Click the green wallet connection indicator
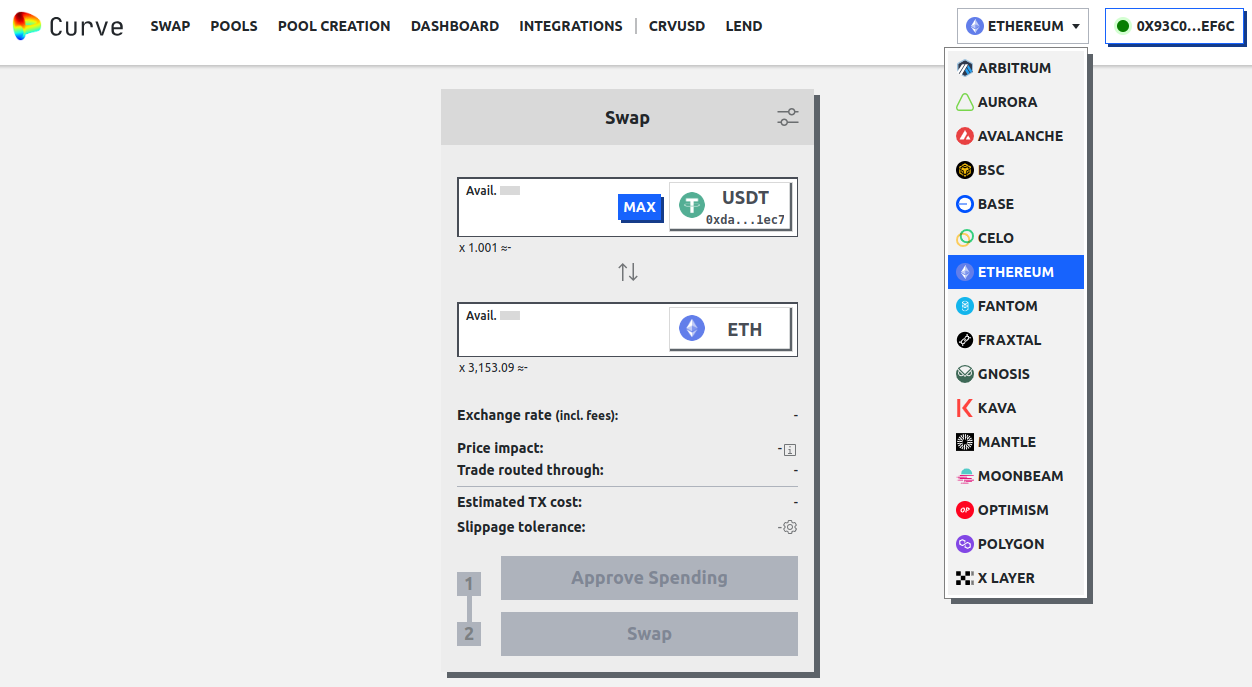Image resolution: width=1252 pixels, height=687 pixels. pyautogui.click(x=1123, y=26)
